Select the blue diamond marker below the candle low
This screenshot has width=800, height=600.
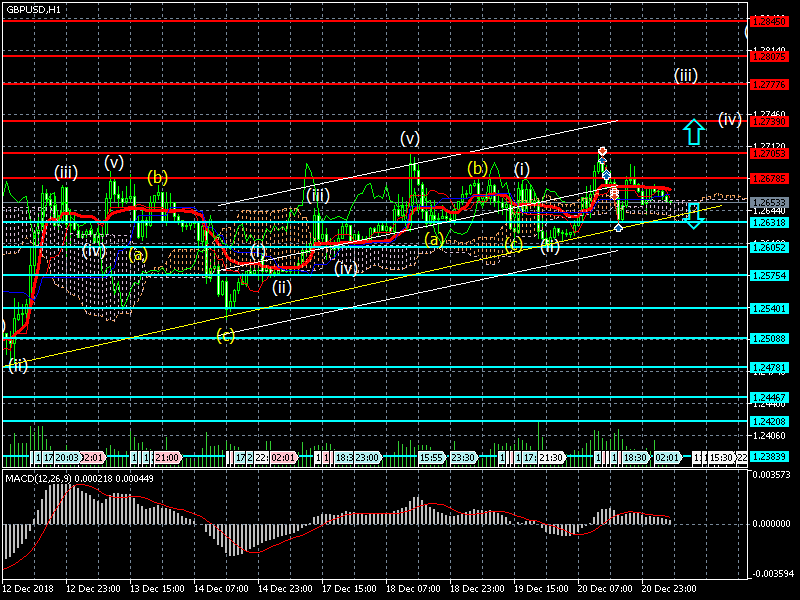(618, 228)
